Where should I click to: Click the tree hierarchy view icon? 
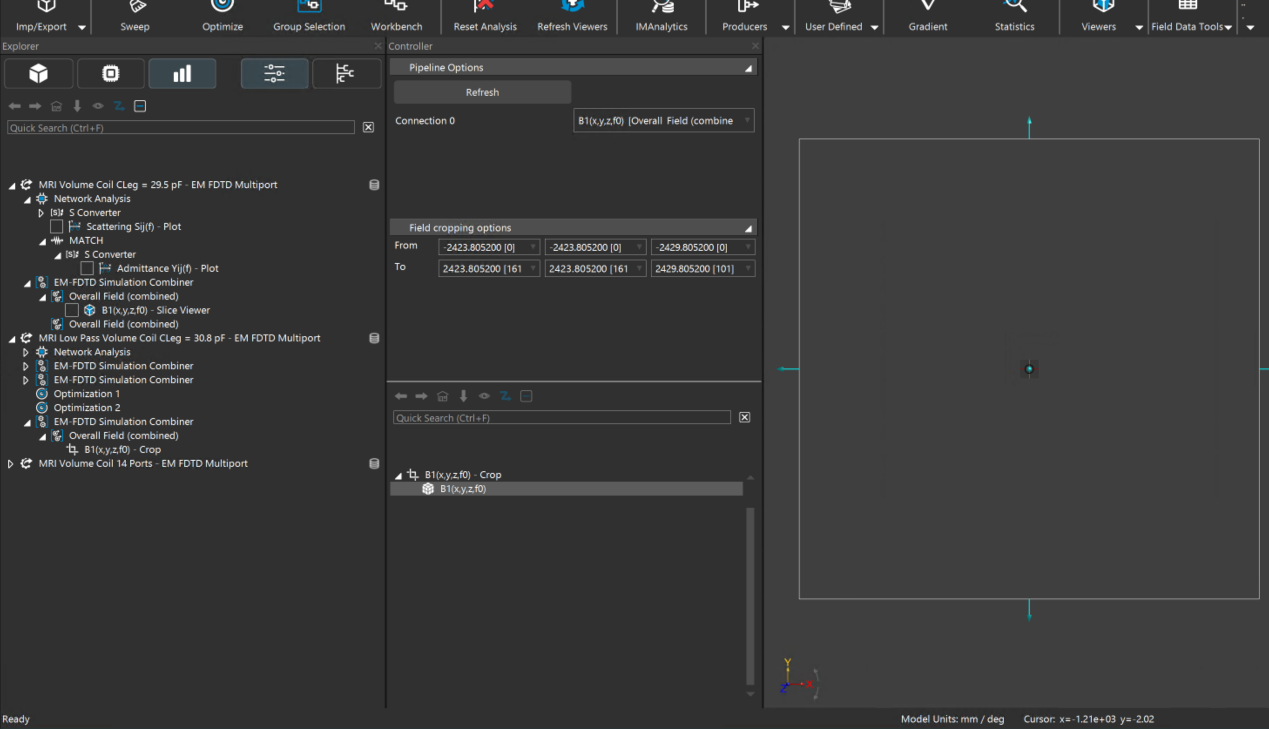[x=346, y=73]
